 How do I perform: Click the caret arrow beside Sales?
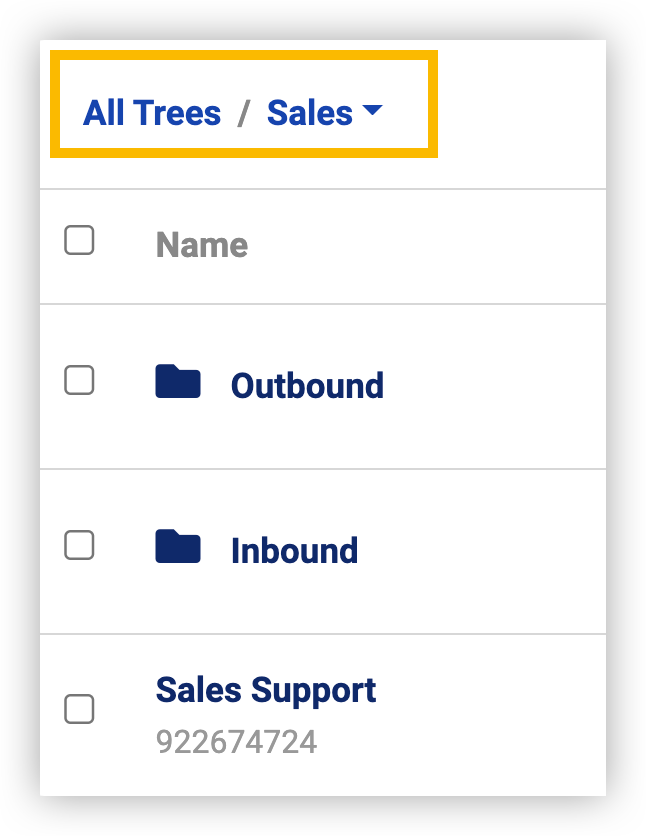(372, 110)
